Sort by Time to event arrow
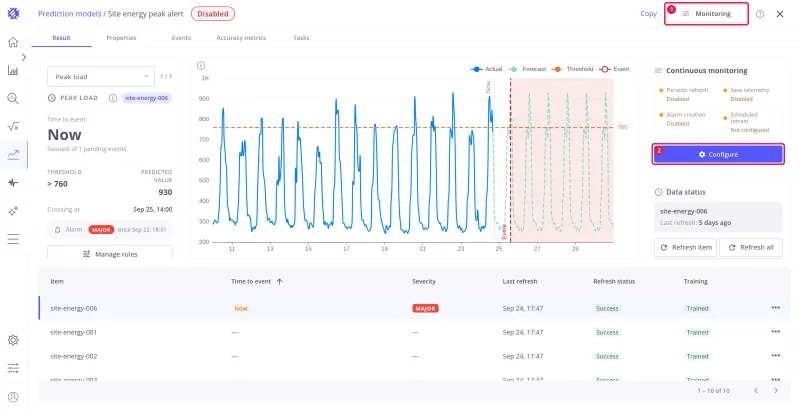Screen dimensions: 800x411 279,281
